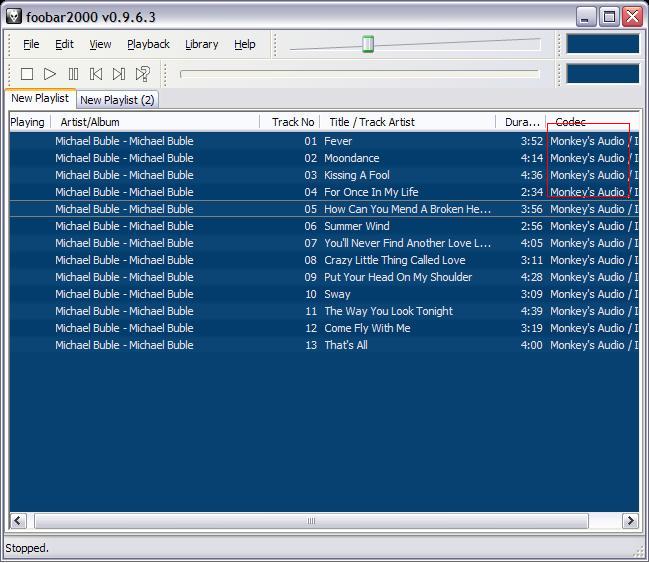Open the View menu

(x=100, y=44)
